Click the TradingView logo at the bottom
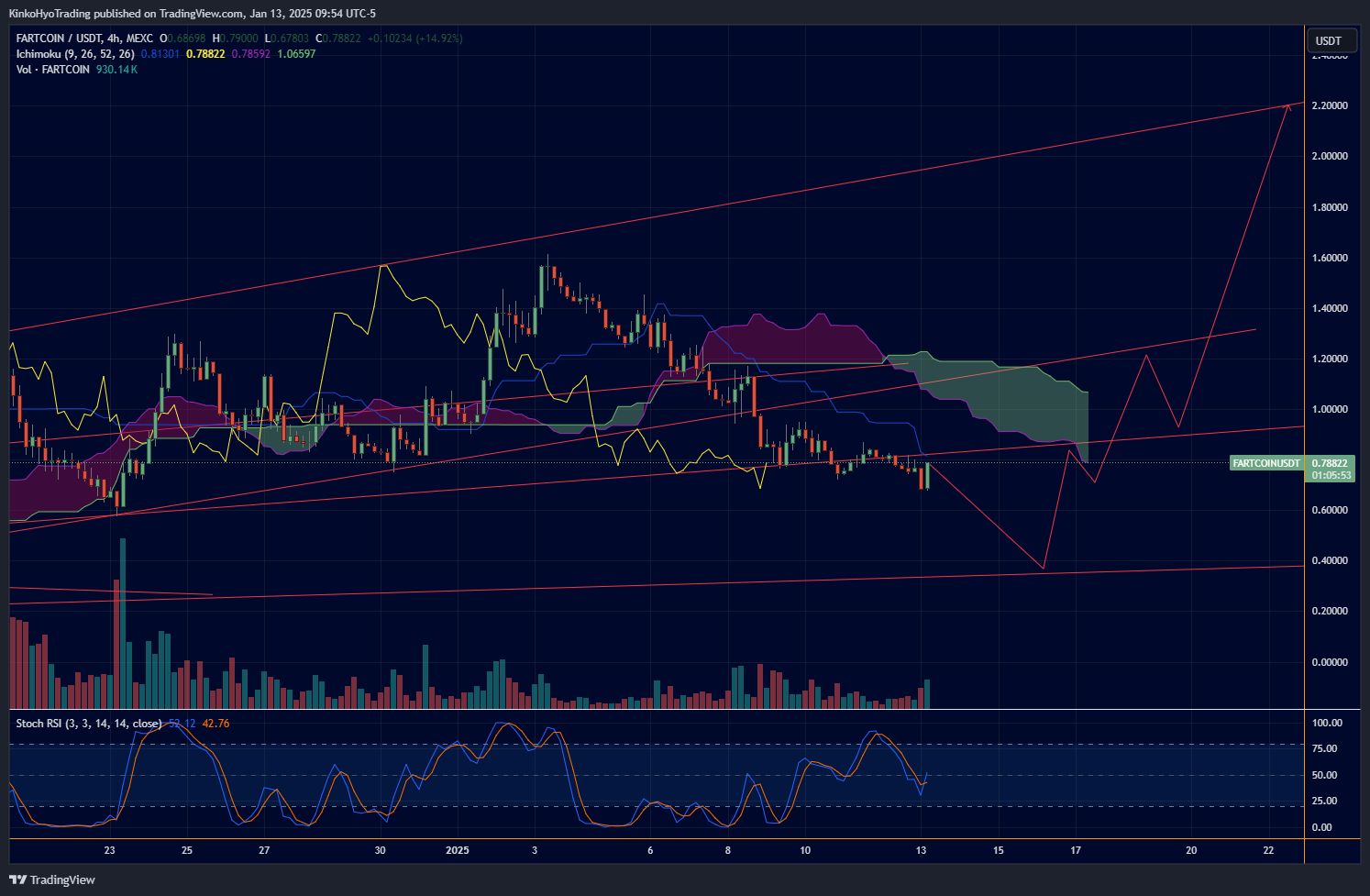 (52, 879)
